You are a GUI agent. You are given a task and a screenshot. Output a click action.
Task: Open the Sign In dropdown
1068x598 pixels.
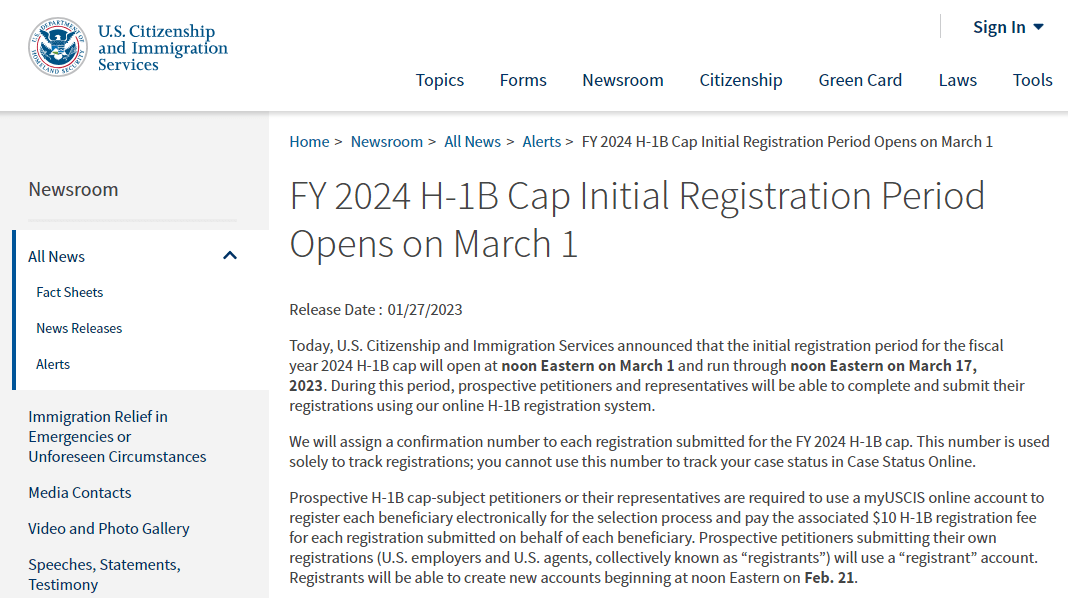[999, 27]
